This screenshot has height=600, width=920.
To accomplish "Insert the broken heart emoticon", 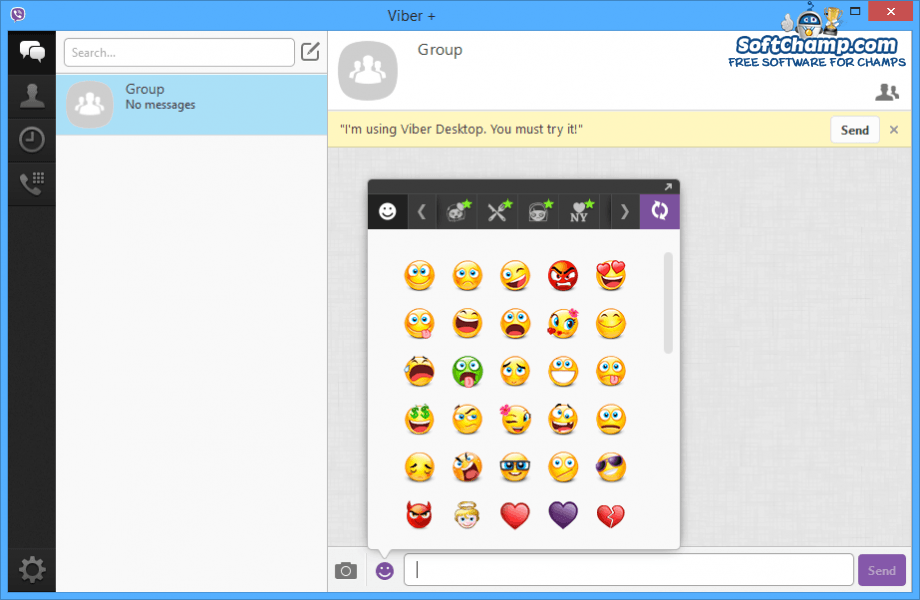I will tap(611, 515).
